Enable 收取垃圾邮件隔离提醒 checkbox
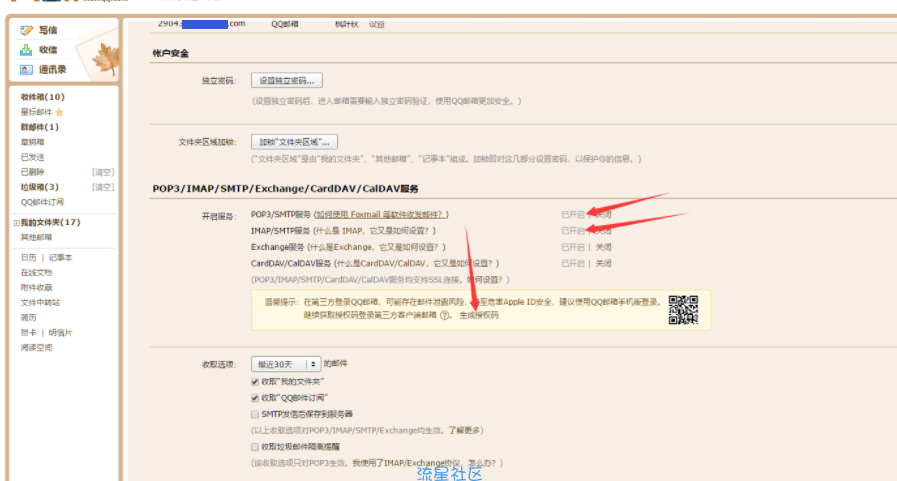The width and height of the screenshot is (897, 481). point(255,447)
